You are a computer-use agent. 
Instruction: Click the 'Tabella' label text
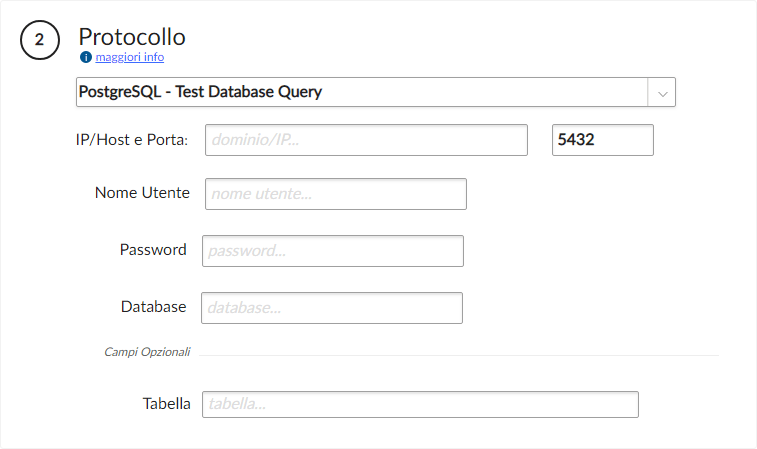tap(166, 404)
